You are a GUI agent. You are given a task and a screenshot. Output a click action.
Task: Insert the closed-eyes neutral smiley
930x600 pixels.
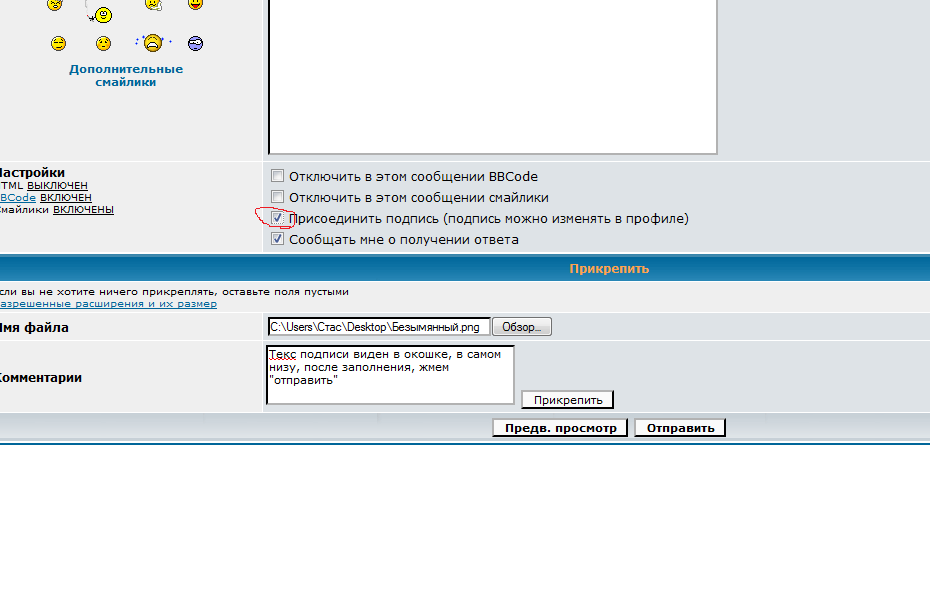pyautogui.click(x=59, y=43)
